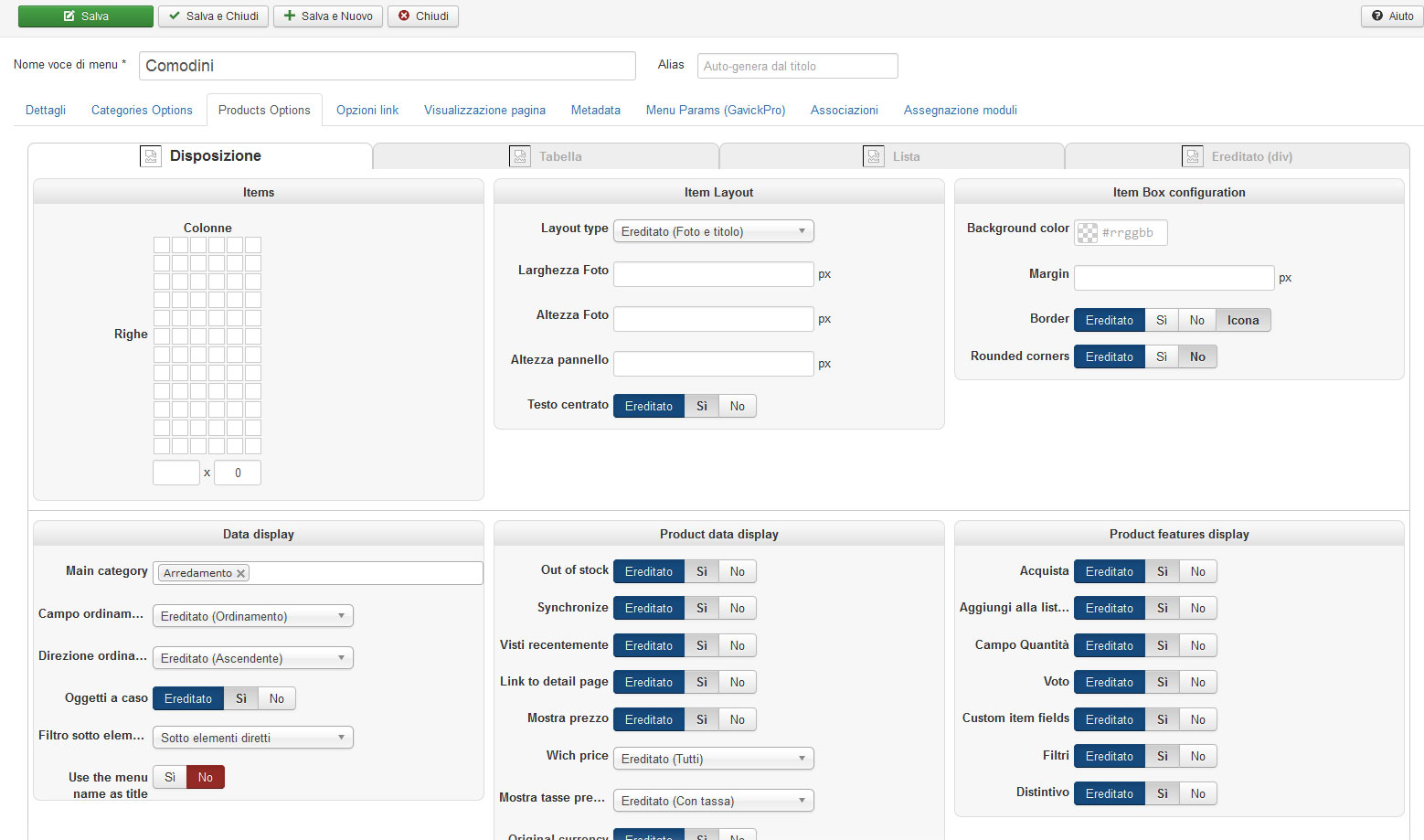Set Border to Icona
Viewport: 1424px width, 840px height.
click(x=1243, y=320)
